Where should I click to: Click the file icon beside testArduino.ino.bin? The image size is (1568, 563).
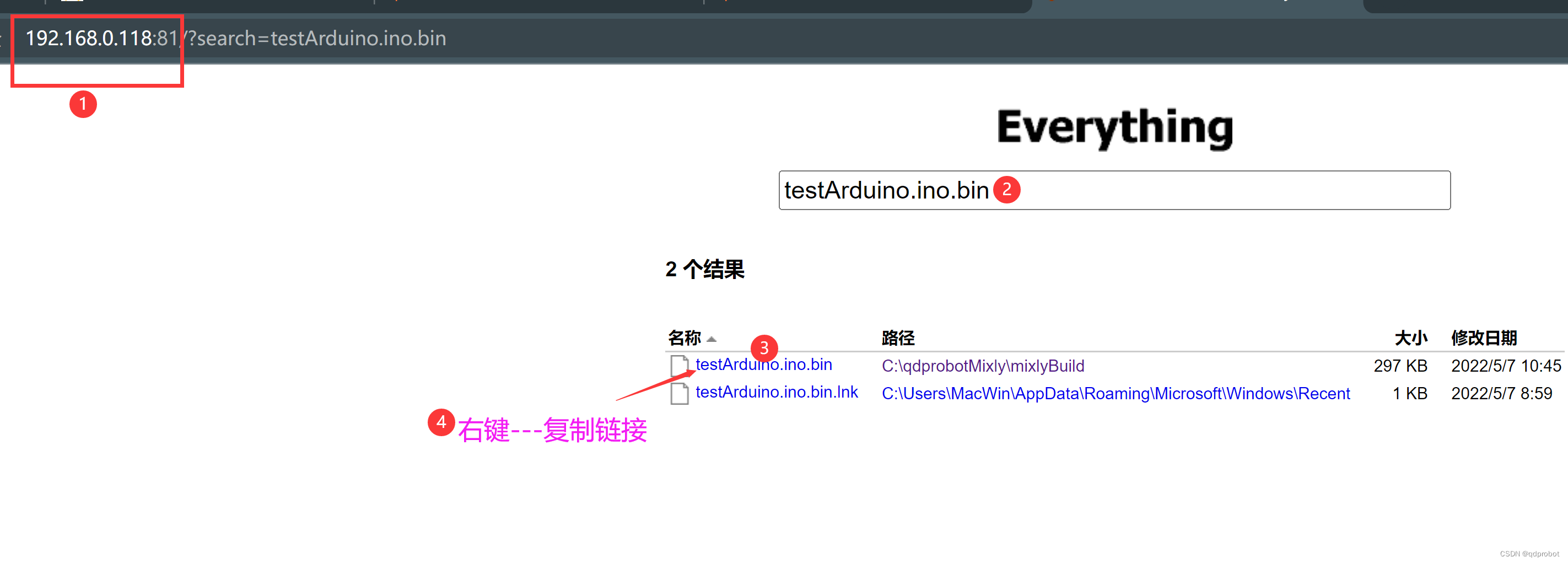[x=680, y=366]
